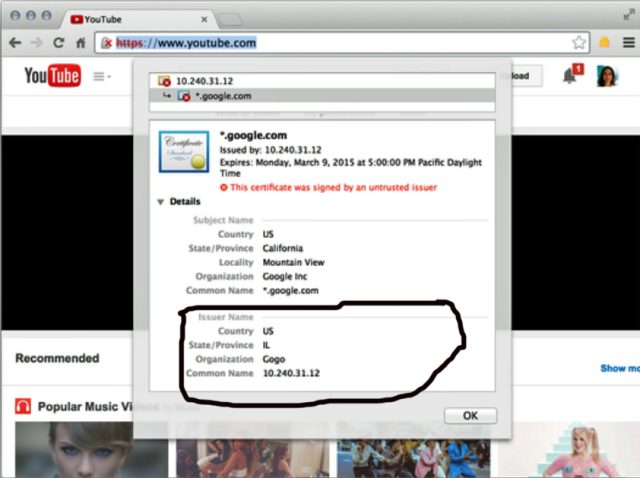
Task: Open the notifications bell icon
Action: click(x=569, y=76)
